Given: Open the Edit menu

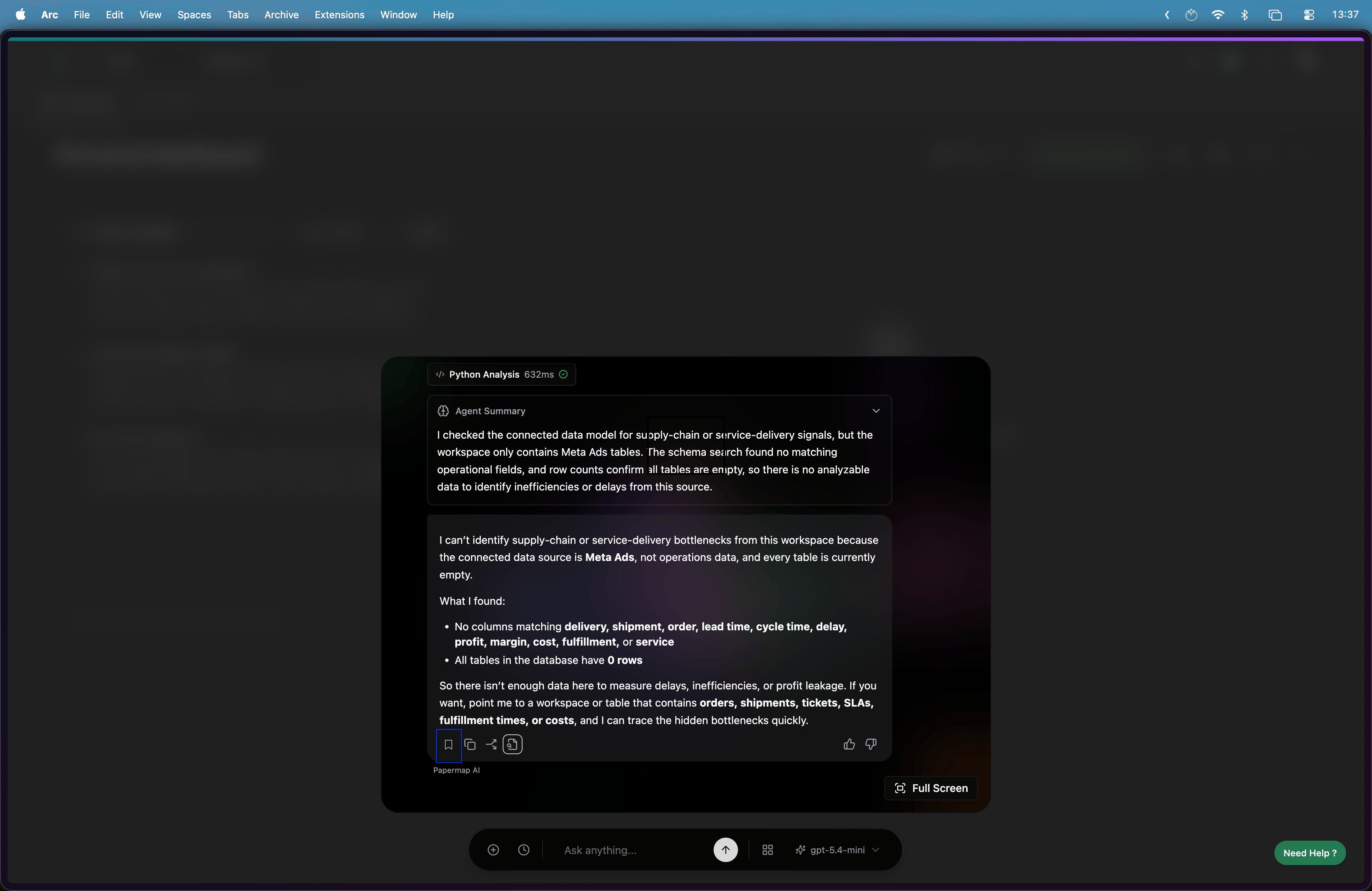Looking at the screenshot, I should (x=114, y=14).
